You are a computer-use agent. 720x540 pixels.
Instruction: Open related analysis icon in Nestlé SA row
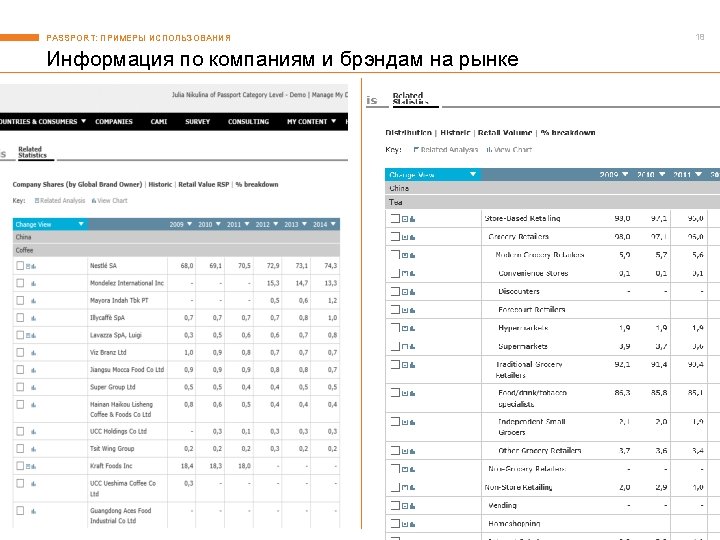click(x=28, y=266)
